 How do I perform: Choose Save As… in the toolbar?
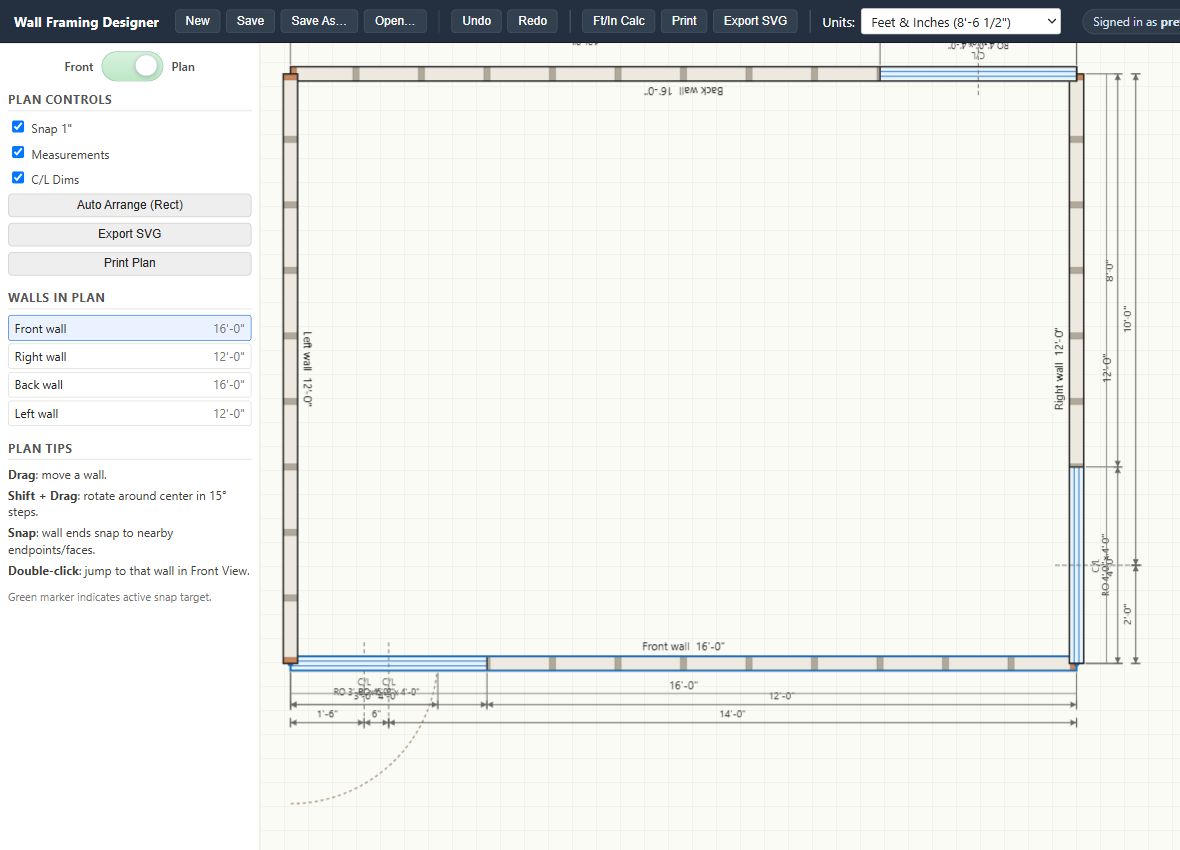click(x=319, y=21)
